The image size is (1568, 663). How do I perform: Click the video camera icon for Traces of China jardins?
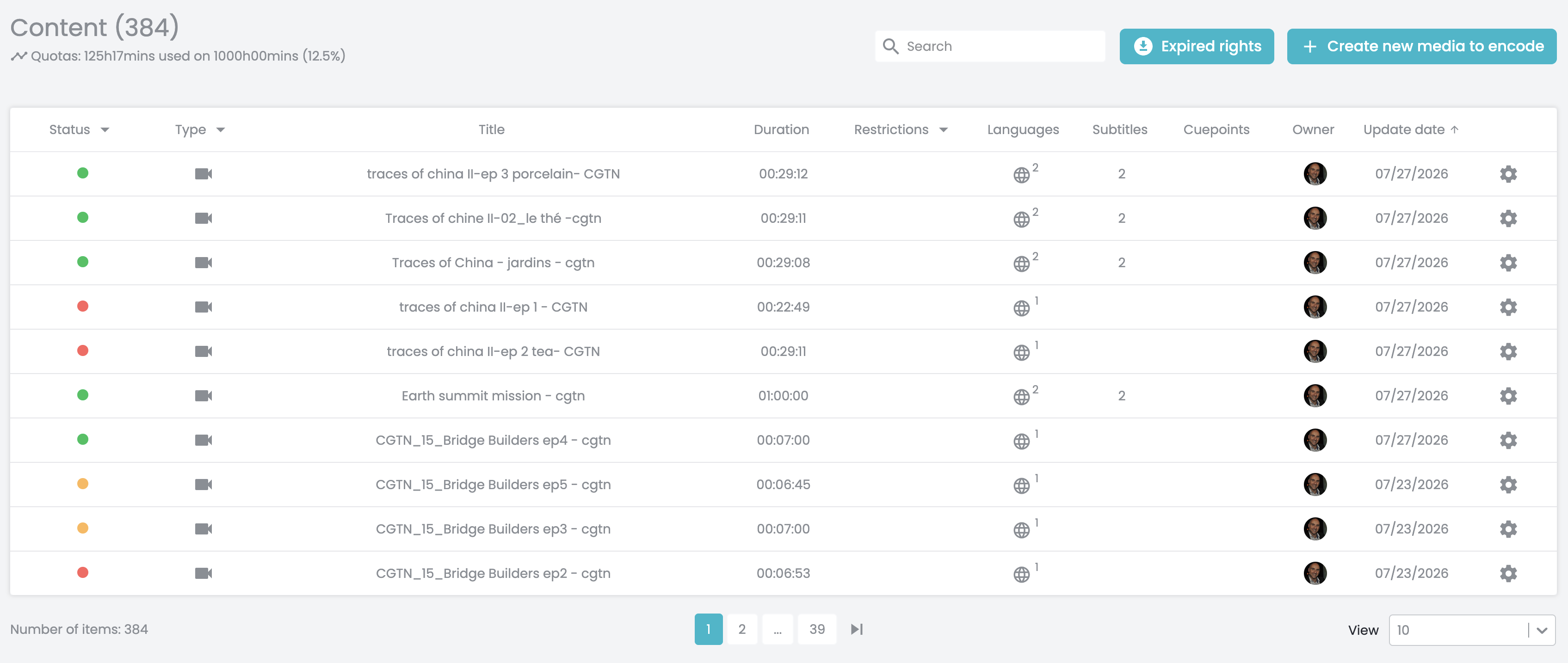coord(204,263)
